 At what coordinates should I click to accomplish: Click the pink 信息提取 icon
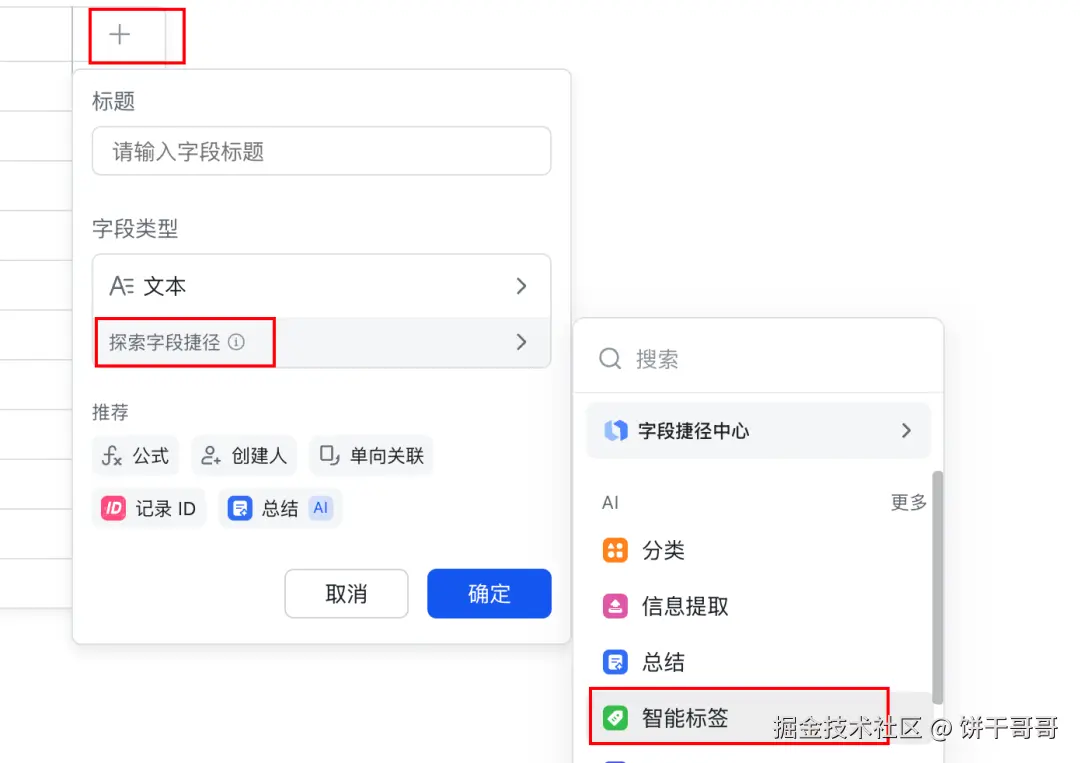[615, 606]
